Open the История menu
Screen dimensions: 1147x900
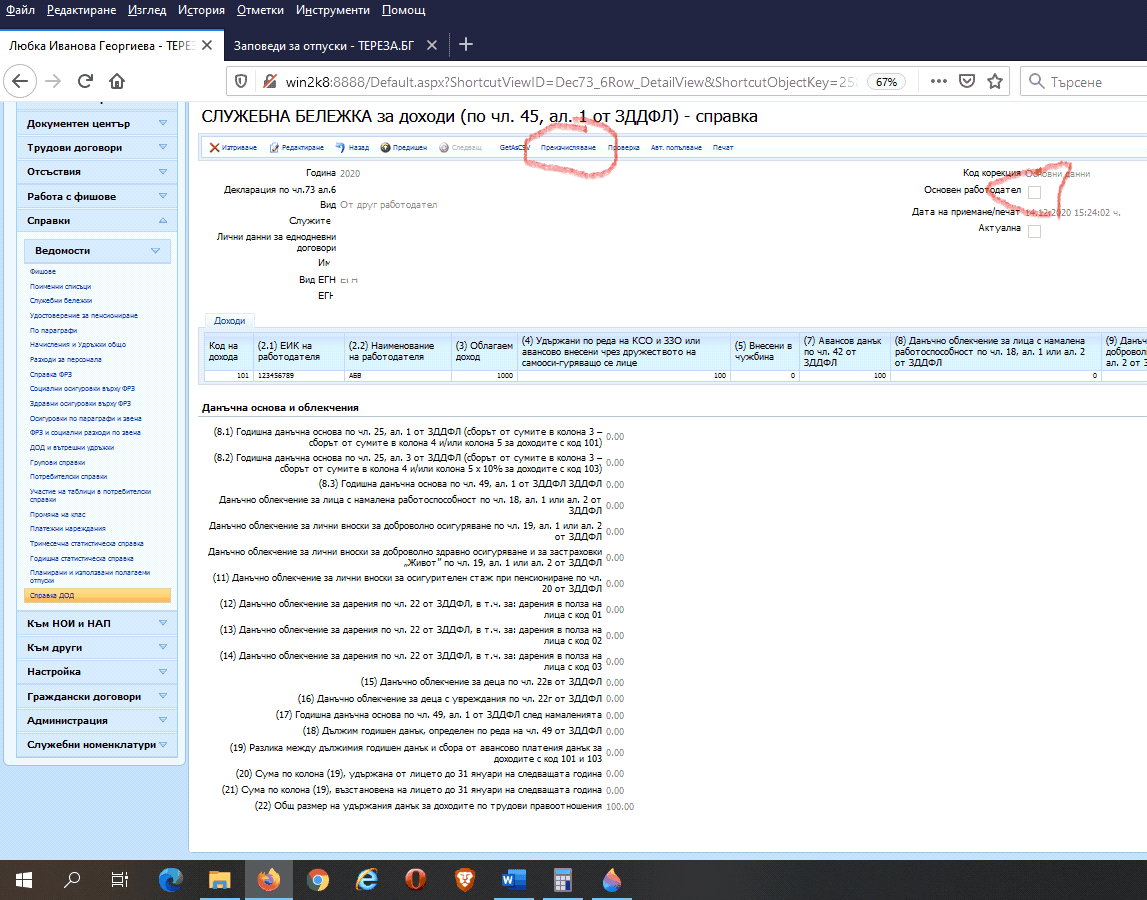tap(201, 10)
